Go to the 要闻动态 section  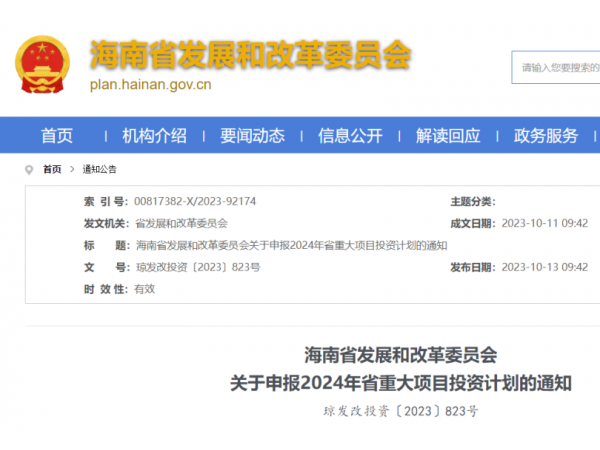[x=252, y=136]
